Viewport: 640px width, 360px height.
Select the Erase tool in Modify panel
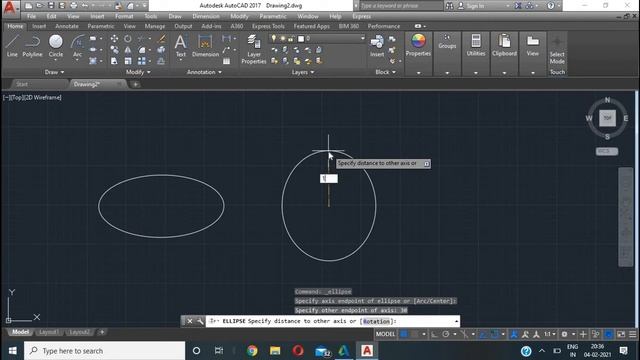[x=162, y=38]
